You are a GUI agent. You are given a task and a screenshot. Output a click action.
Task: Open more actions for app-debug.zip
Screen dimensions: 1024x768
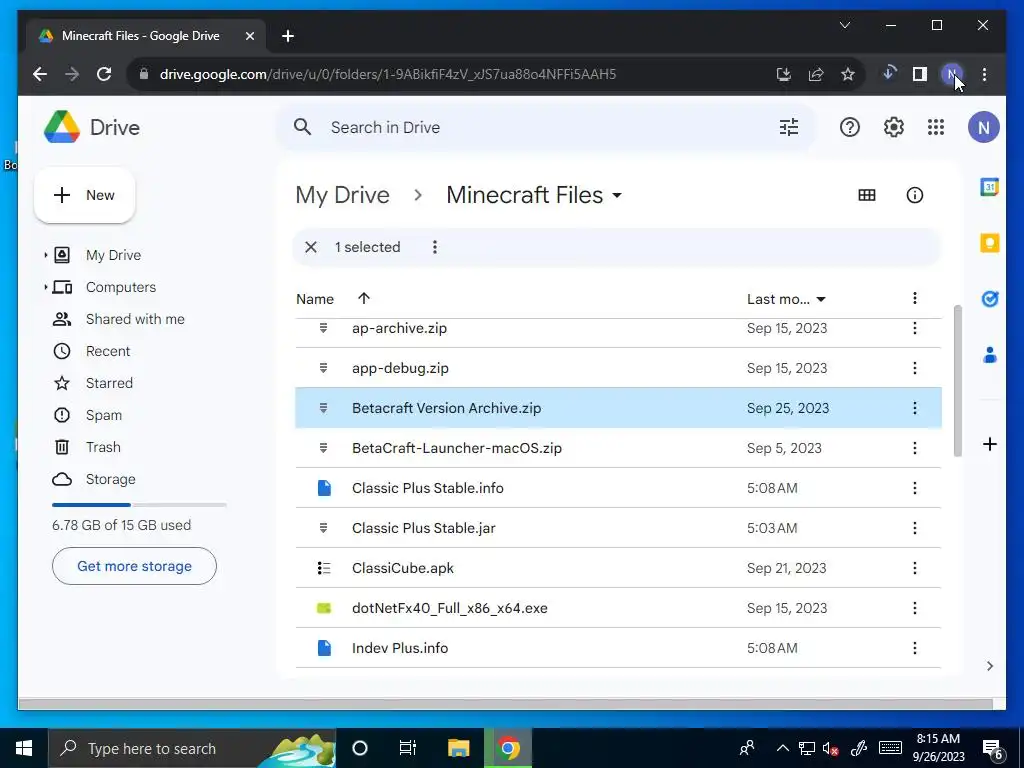pyautogui.click(x=914, y=368)
